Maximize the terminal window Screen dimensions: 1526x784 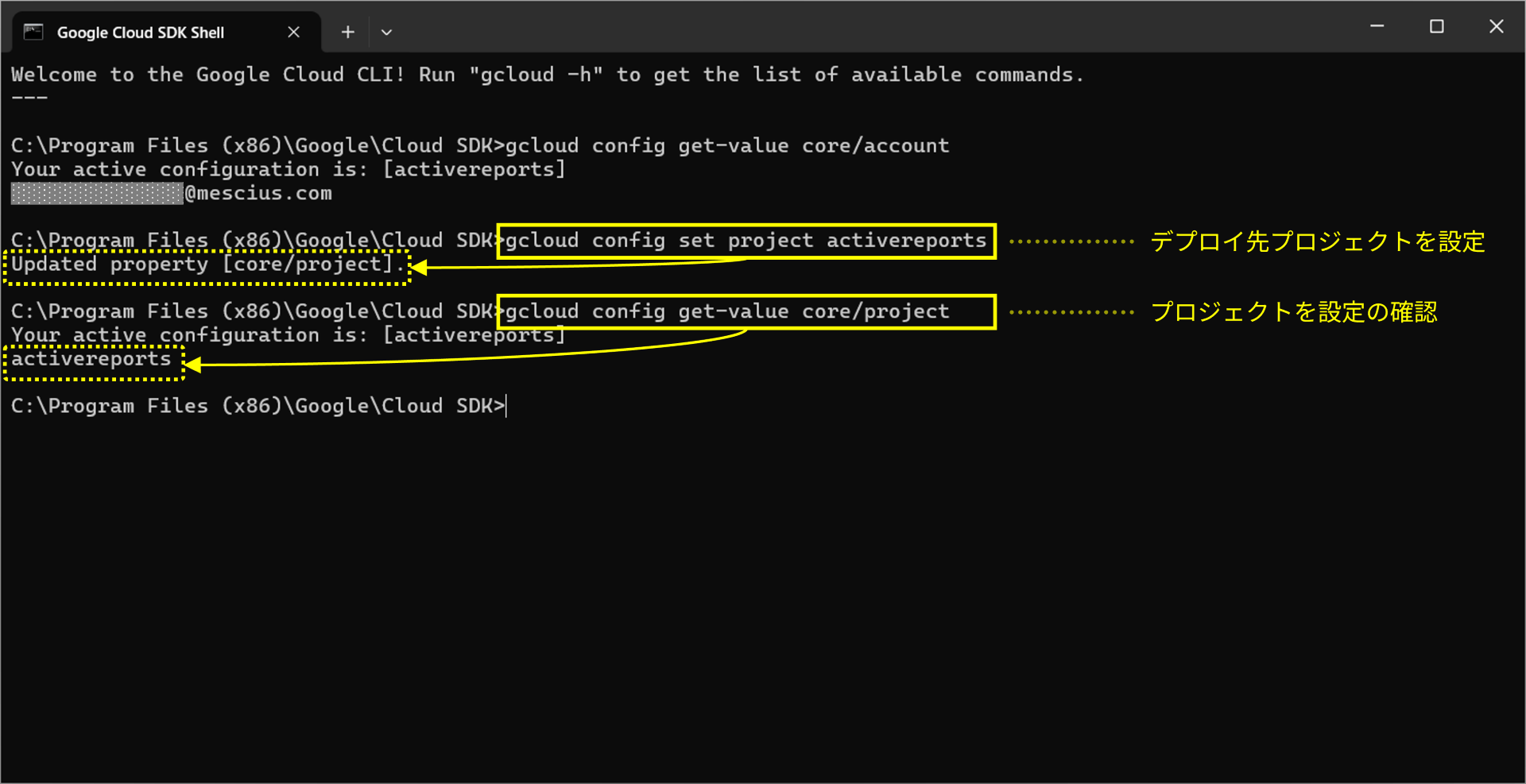click(x=1436, y=26)
